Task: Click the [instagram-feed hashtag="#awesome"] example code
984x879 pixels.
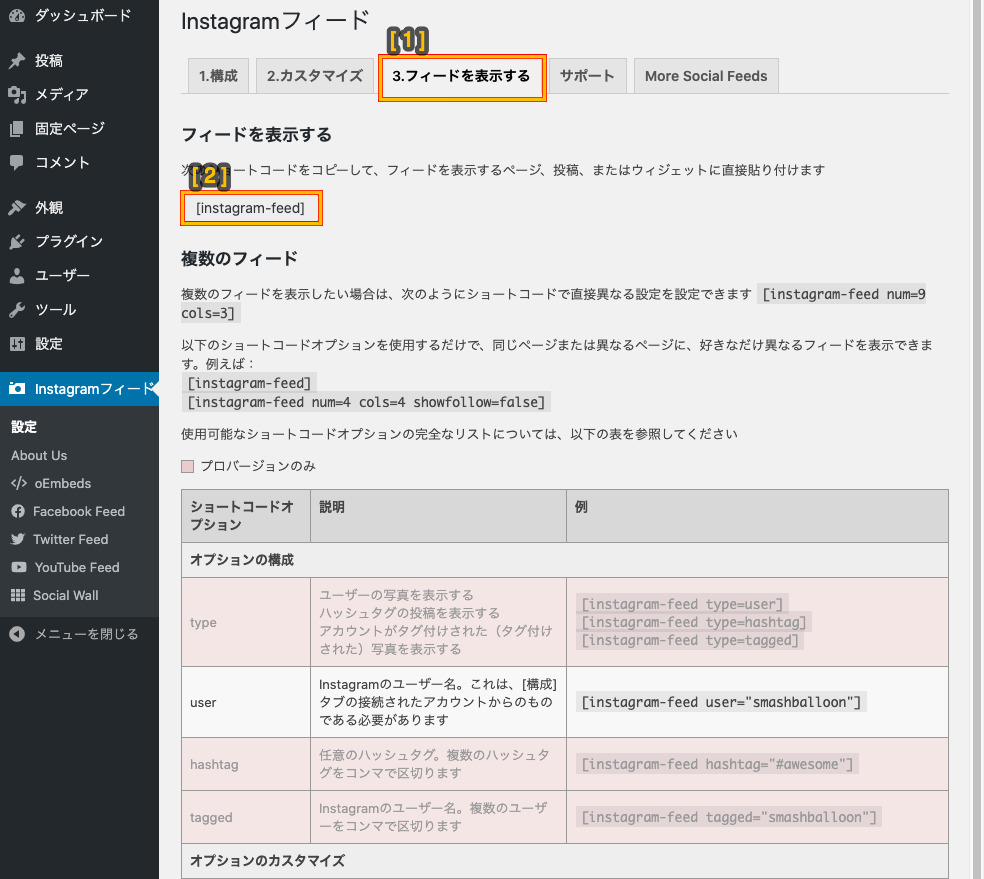Action: [x=717, y=764]
